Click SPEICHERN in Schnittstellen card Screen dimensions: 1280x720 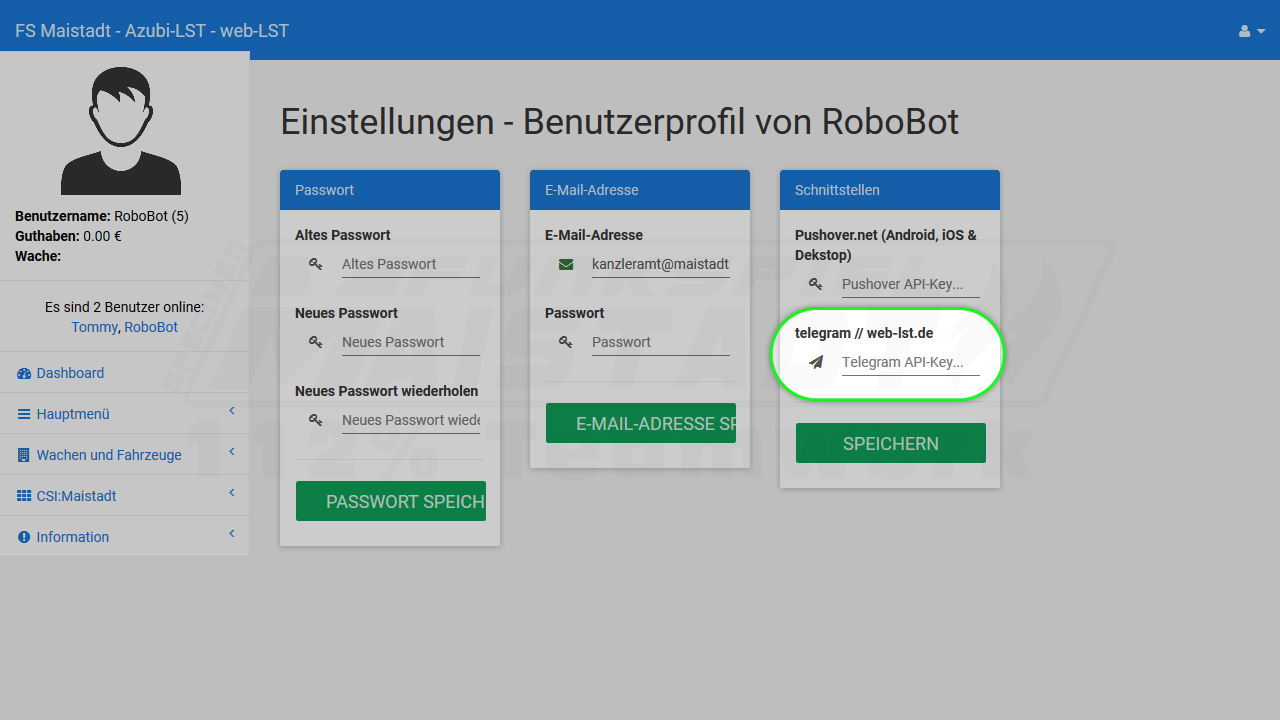tap(891, 443)
